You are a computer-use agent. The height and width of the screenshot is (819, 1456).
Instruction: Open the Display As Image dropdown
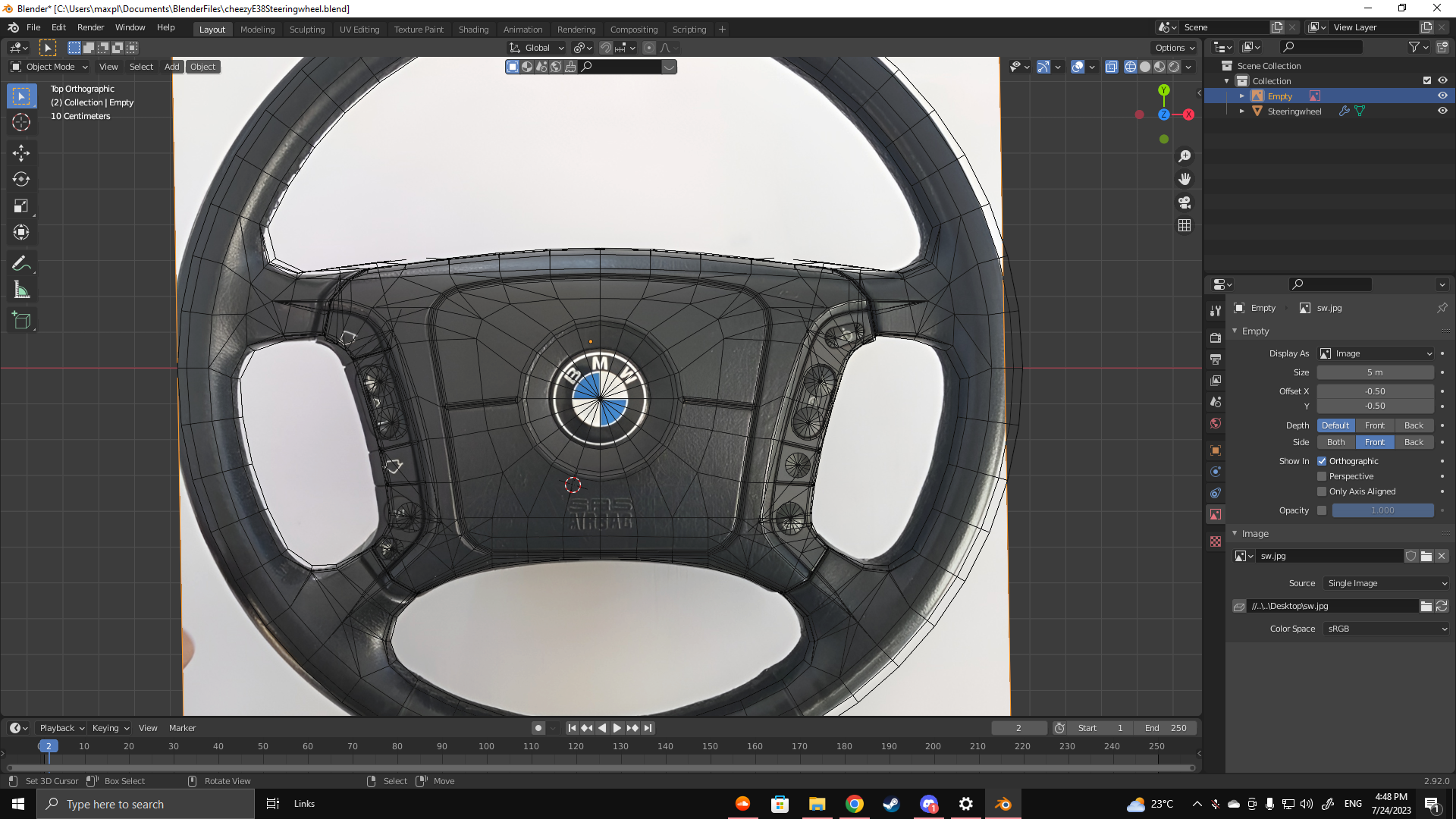coord(1376,353)
